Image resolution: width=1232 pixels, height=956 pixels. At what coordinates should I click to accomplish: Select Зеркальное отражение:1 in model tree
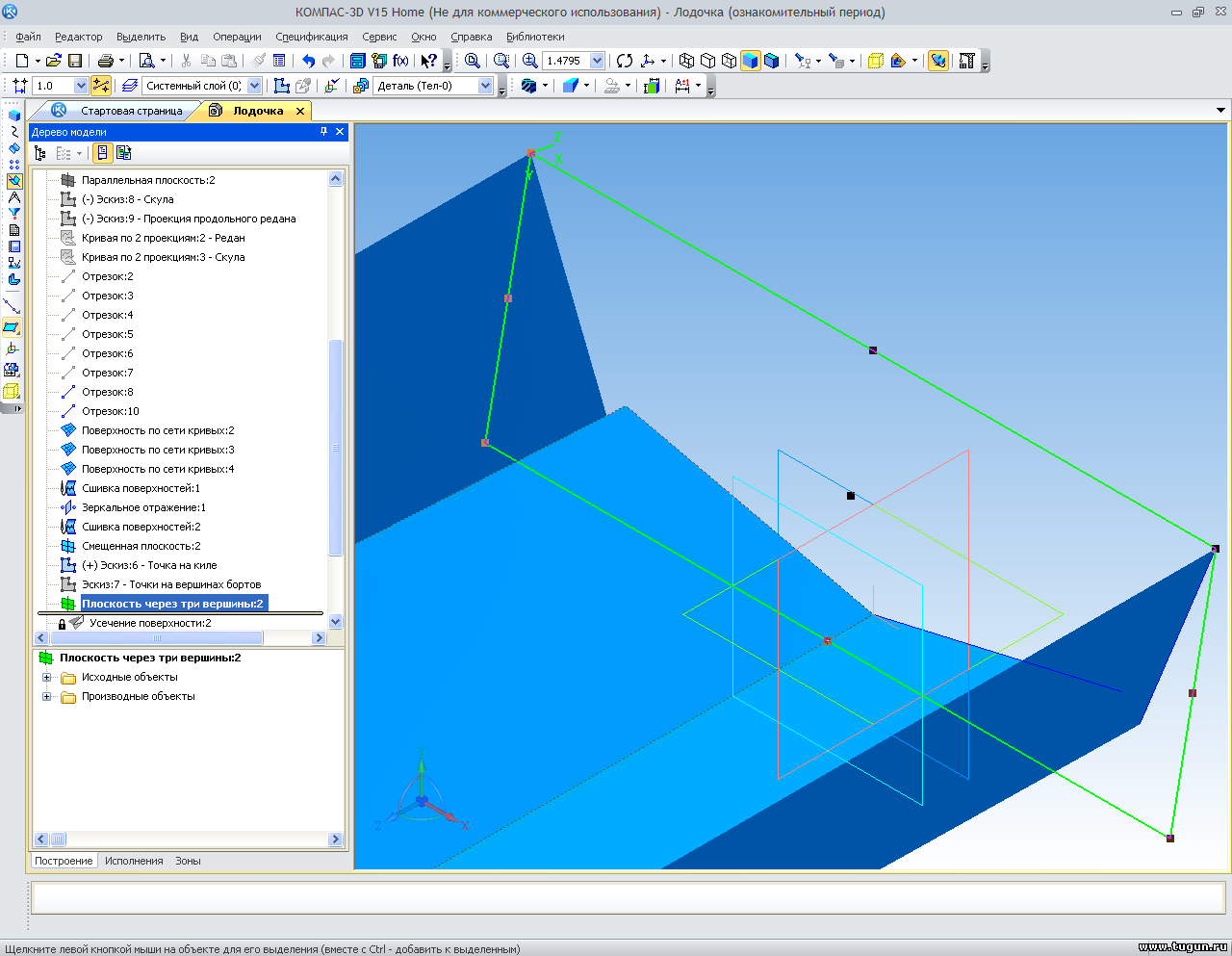[143, 507]
